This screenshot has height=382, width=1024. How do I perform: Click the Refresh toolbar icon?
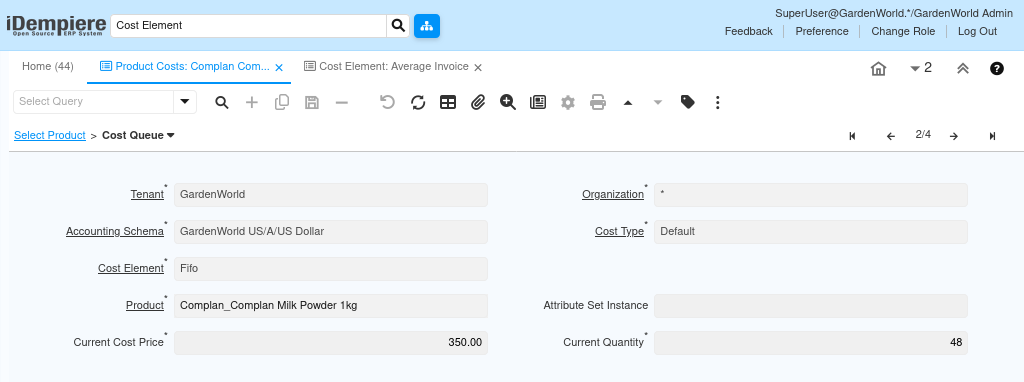[x=418, y=103]
